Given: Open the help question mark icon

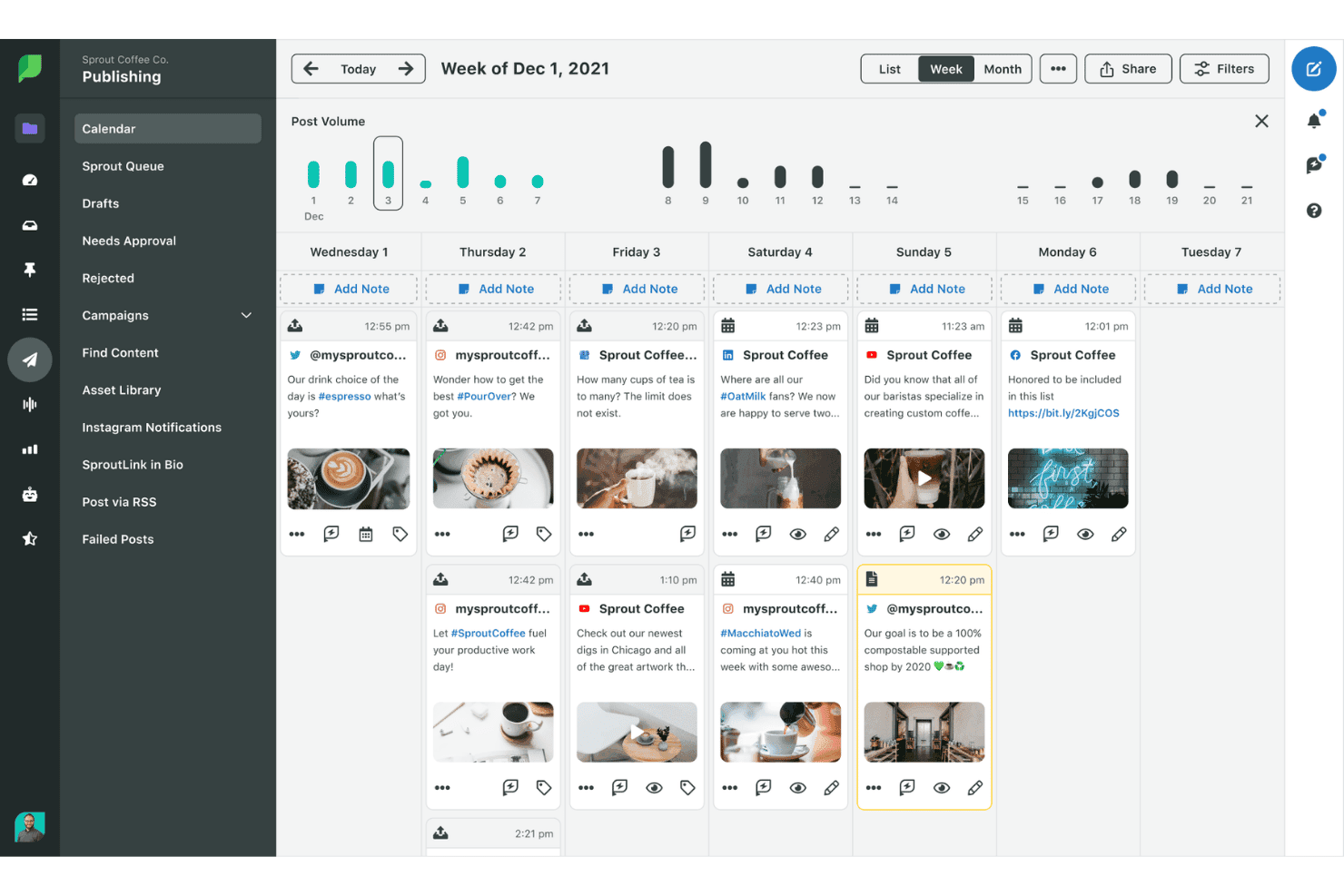Looking at the screenshot, I should click(x=1314, y=211).
